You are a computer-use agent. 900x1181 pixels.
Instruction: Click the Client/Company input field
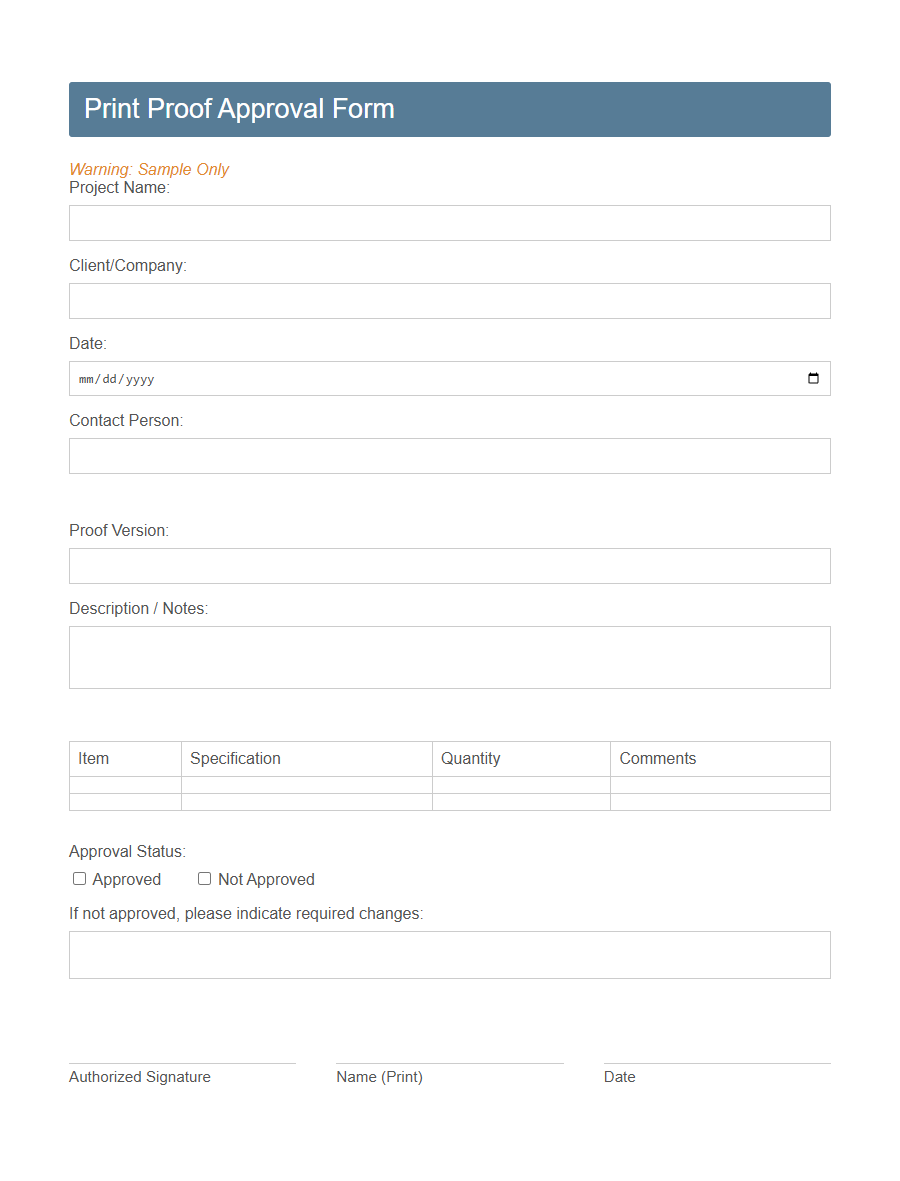coord(449,300)
